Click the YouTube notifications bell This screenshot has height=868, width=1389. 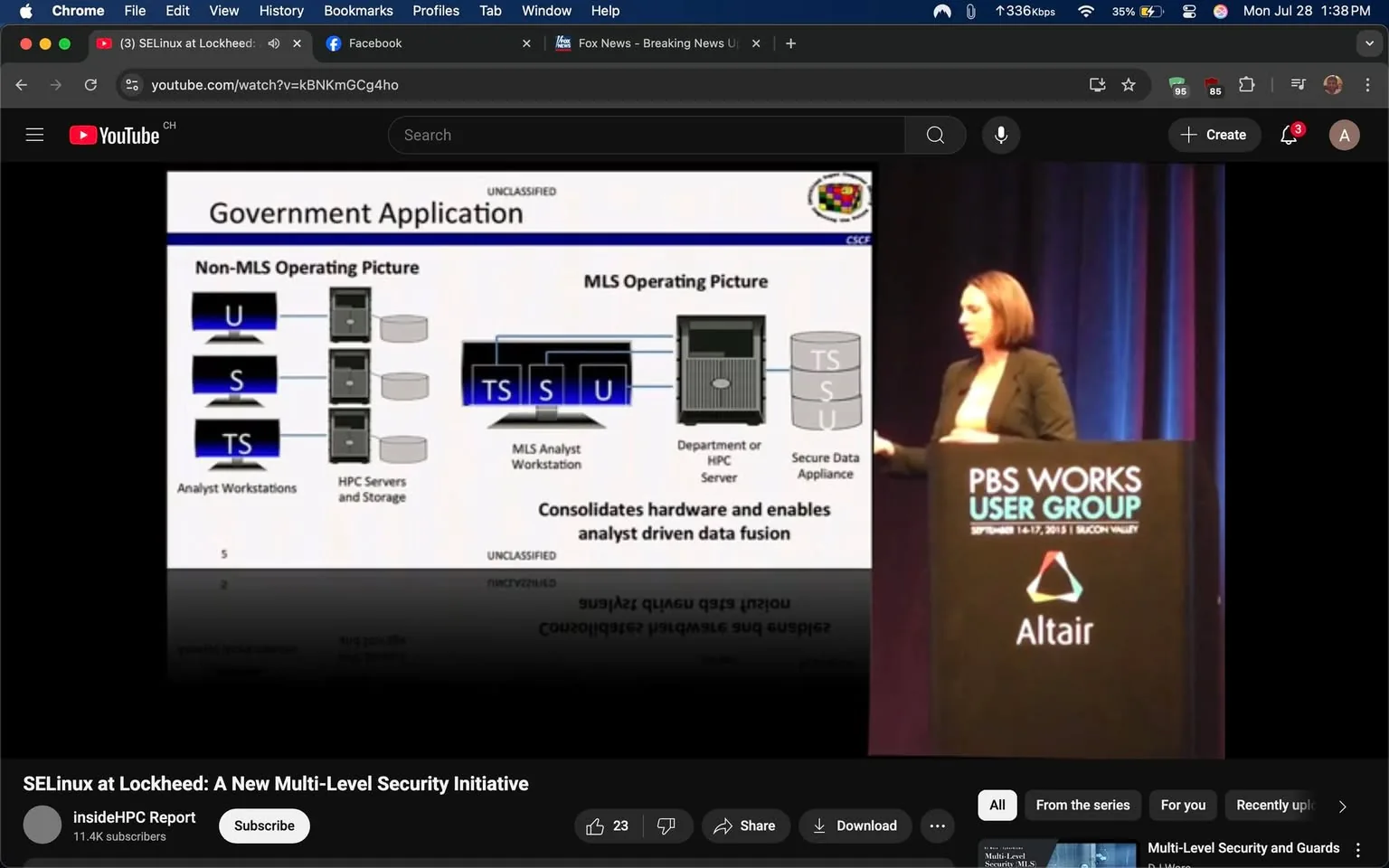(1288, 135)
